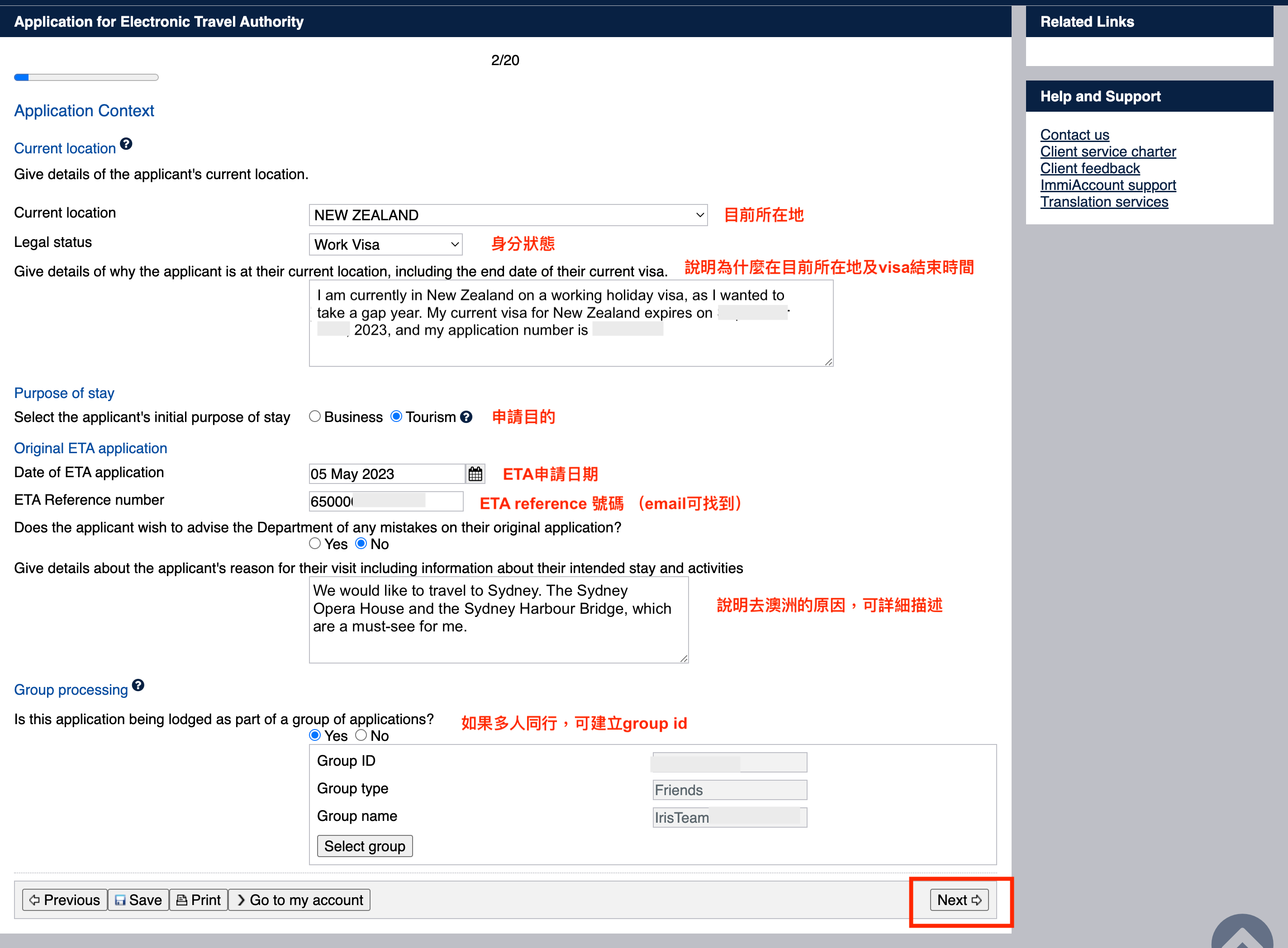Click the Next button
The image size is (1288, 948).
pos(959,900)
